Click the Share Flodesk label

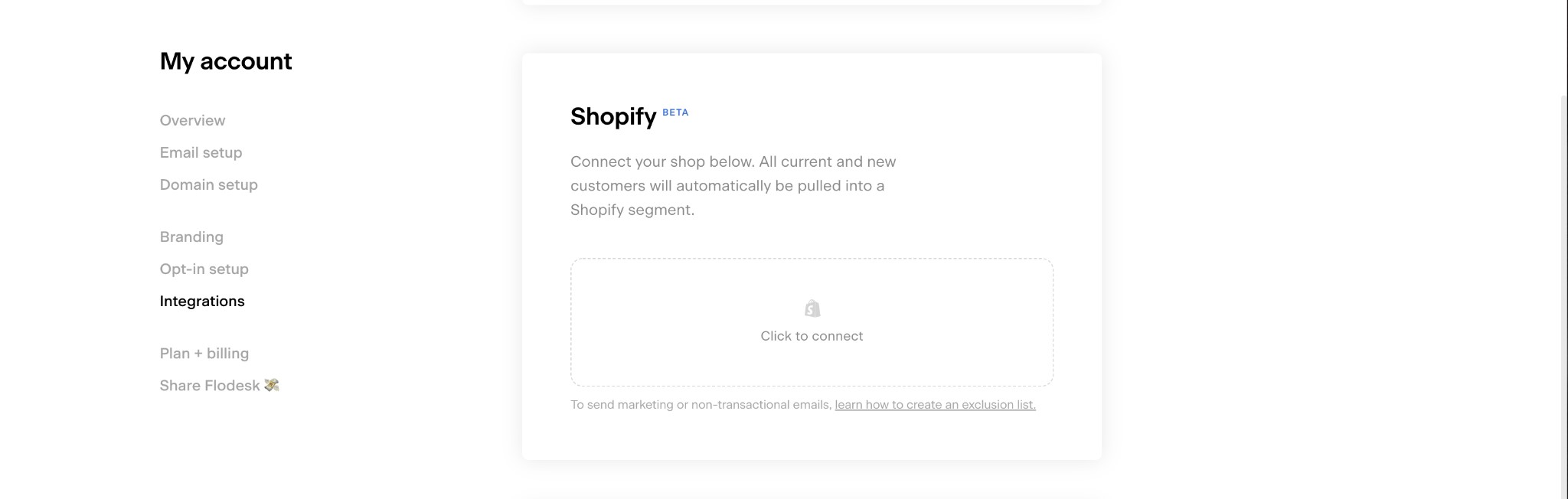209,385
